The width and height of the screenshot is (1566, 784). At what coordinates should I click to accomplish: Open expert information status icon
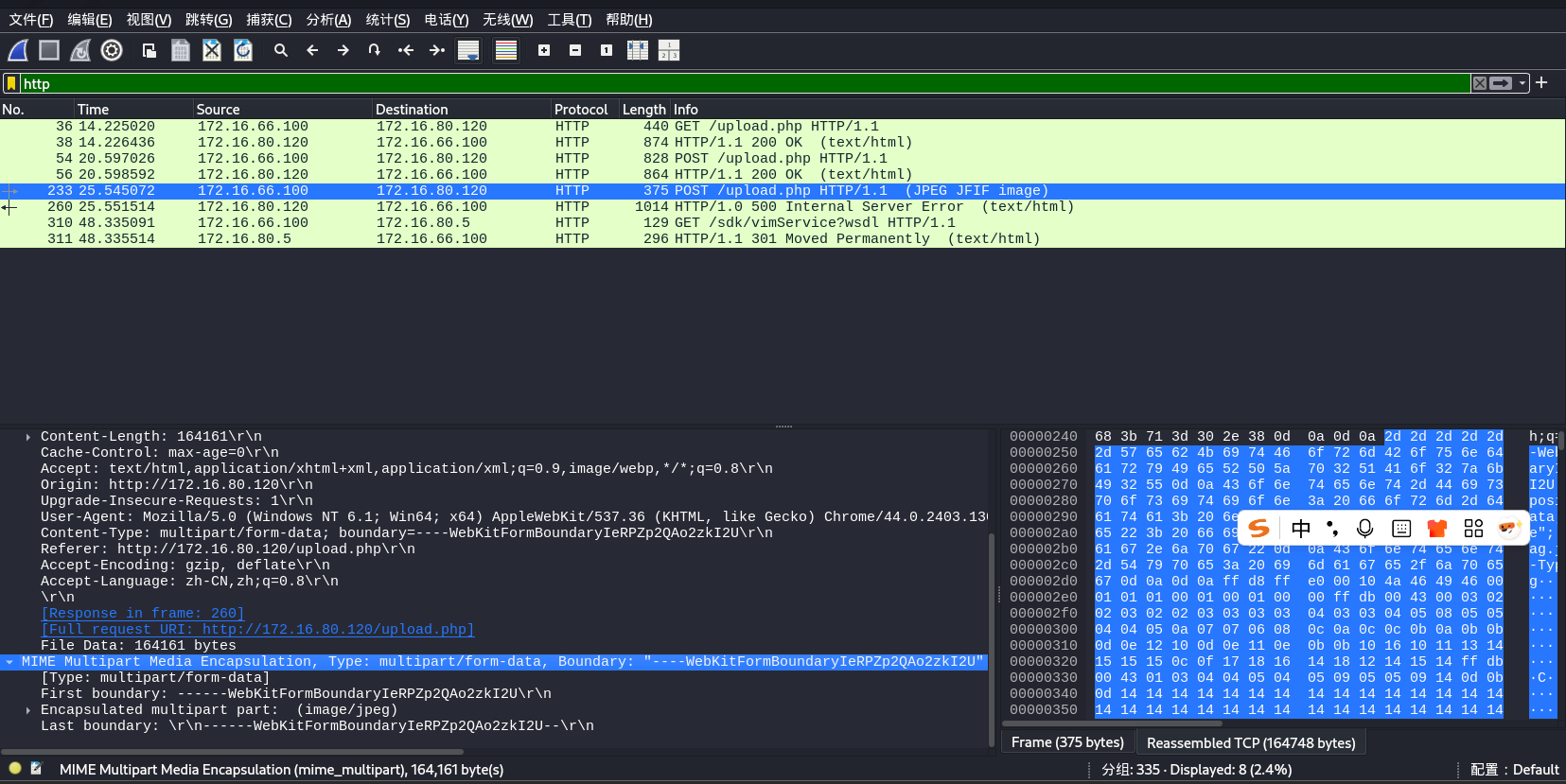pos(15,769)
